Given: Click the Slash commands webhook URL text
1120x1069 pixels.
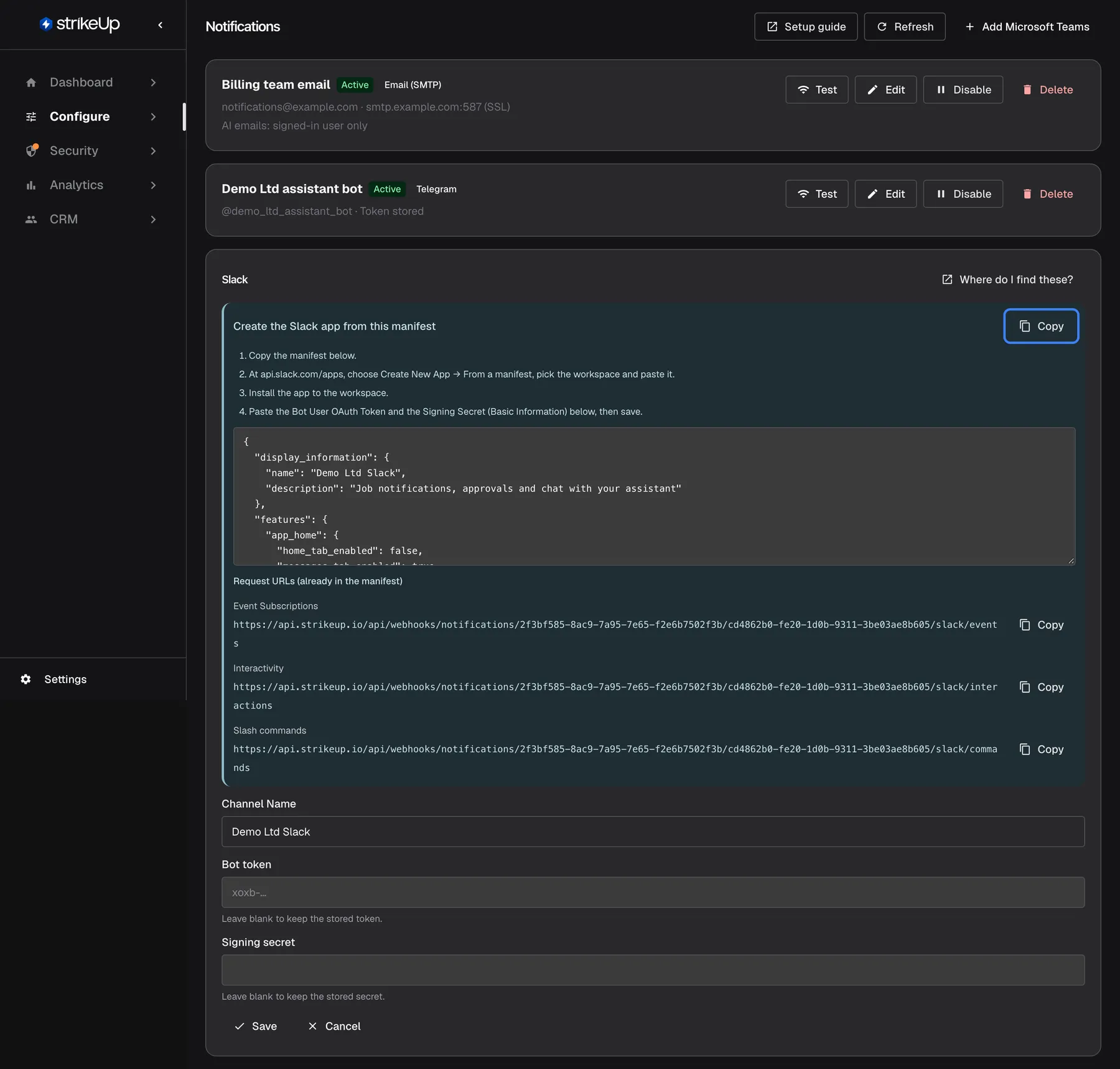Looking at the screenshot, I should click(615, 758).
